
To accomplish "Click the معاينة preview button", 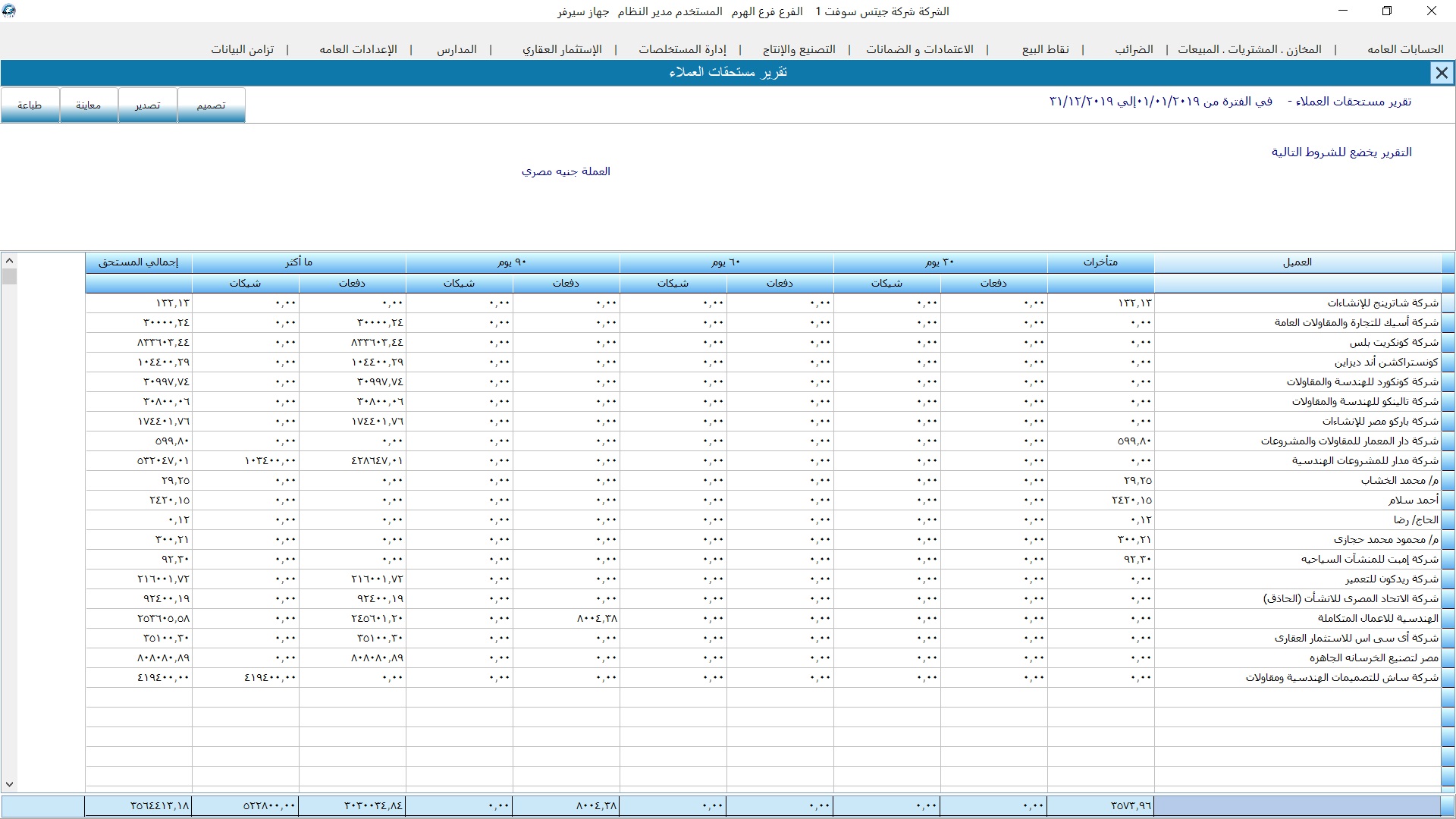I will coord(89,105).
